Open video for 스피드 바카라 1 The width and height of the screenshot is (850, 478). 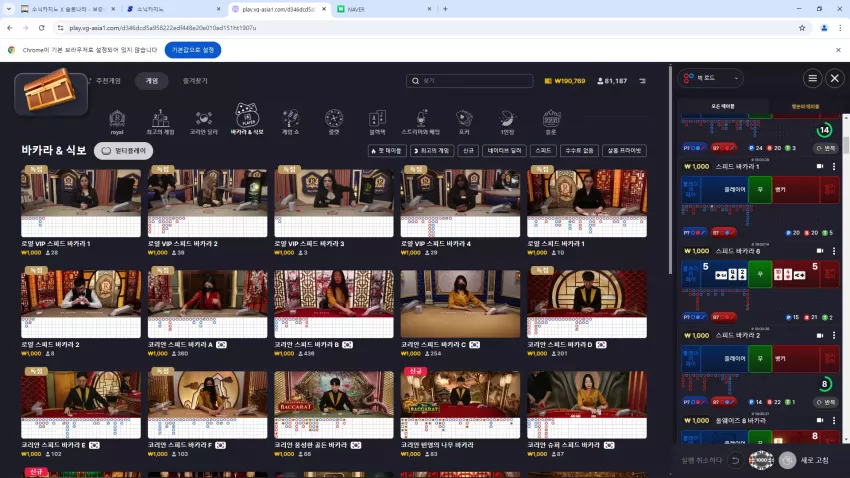click(x=820, y=166)
